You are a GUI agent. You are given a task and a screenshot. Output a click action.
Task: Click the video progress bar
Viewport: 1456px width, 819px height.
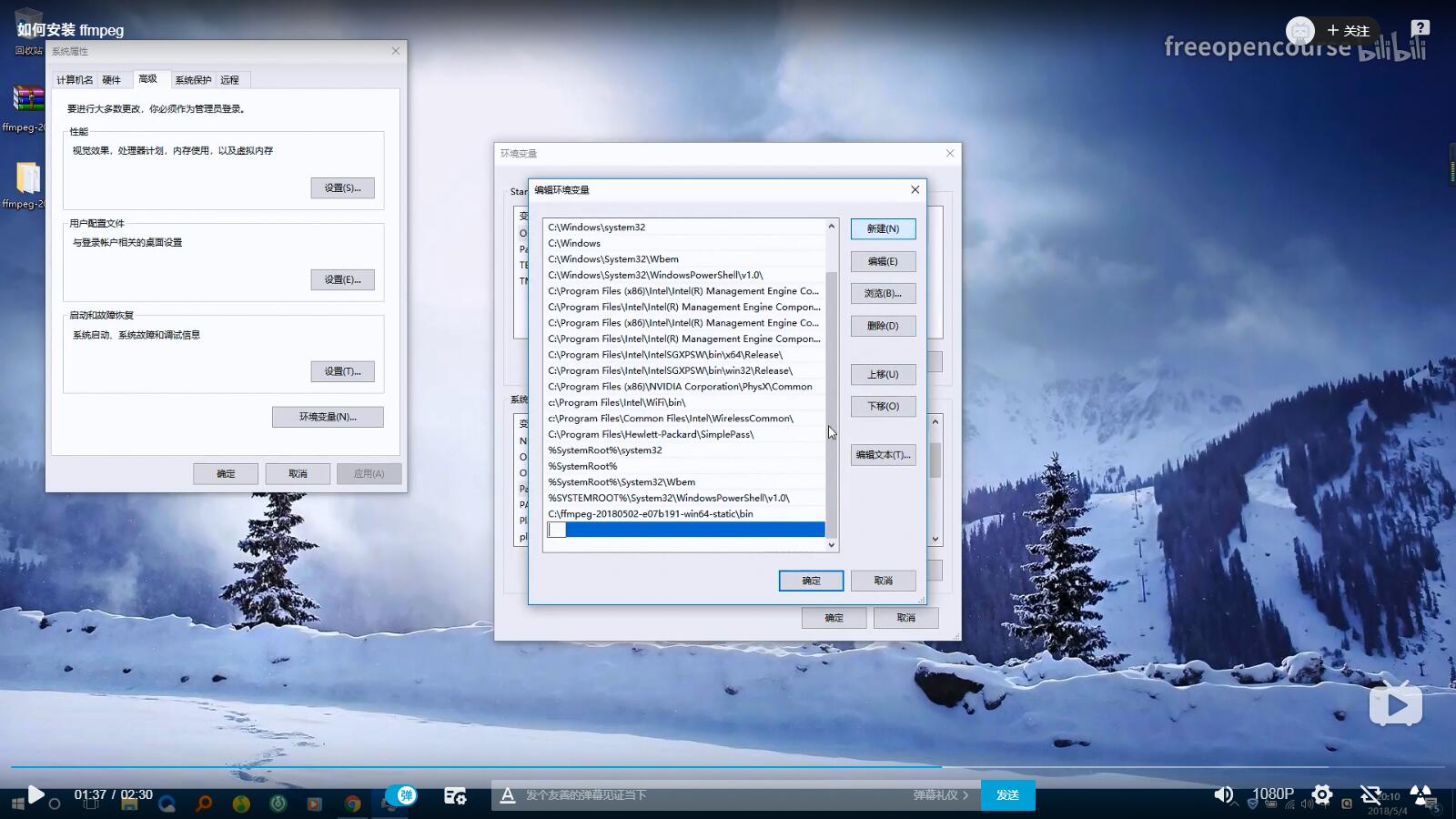coord(728,767)
